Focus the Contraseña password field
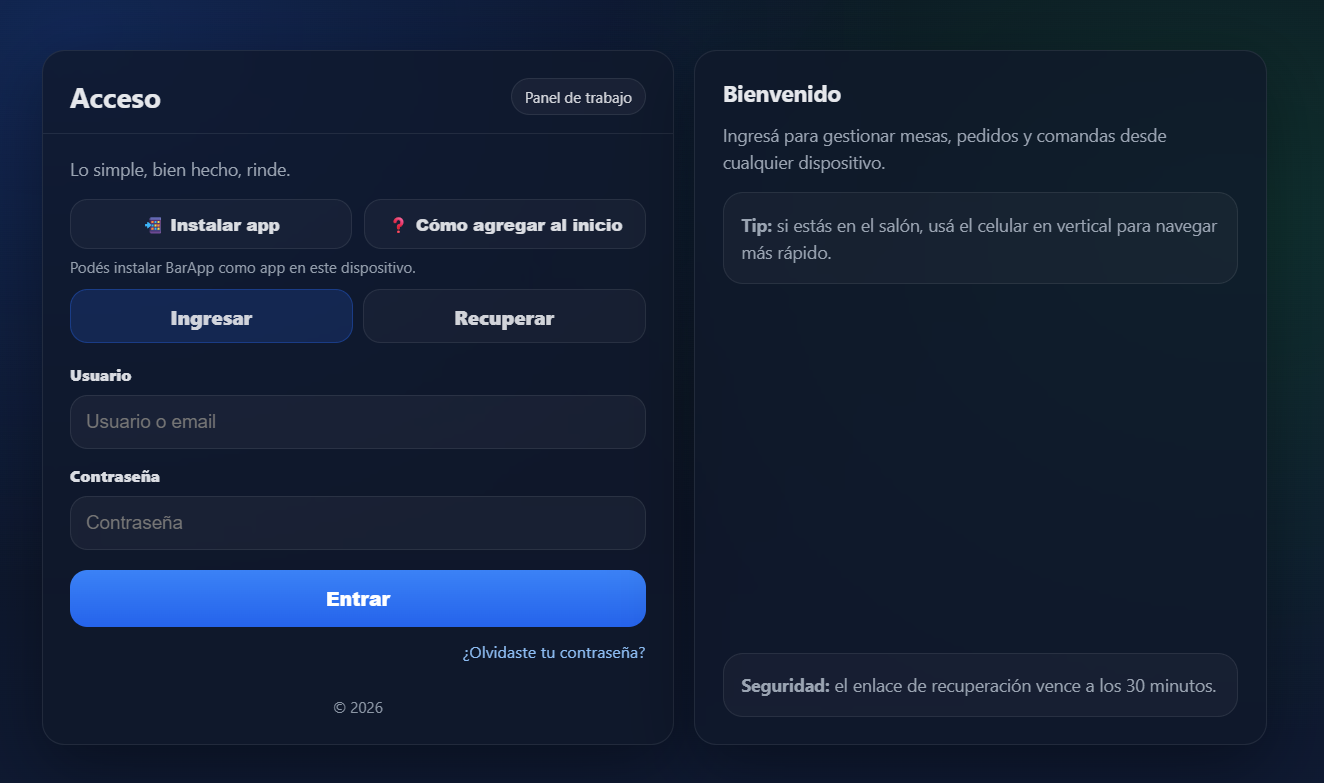Image resolution: width=1324 pixels, height=783 pixels. pyautogui.click(x=357, y=522)
